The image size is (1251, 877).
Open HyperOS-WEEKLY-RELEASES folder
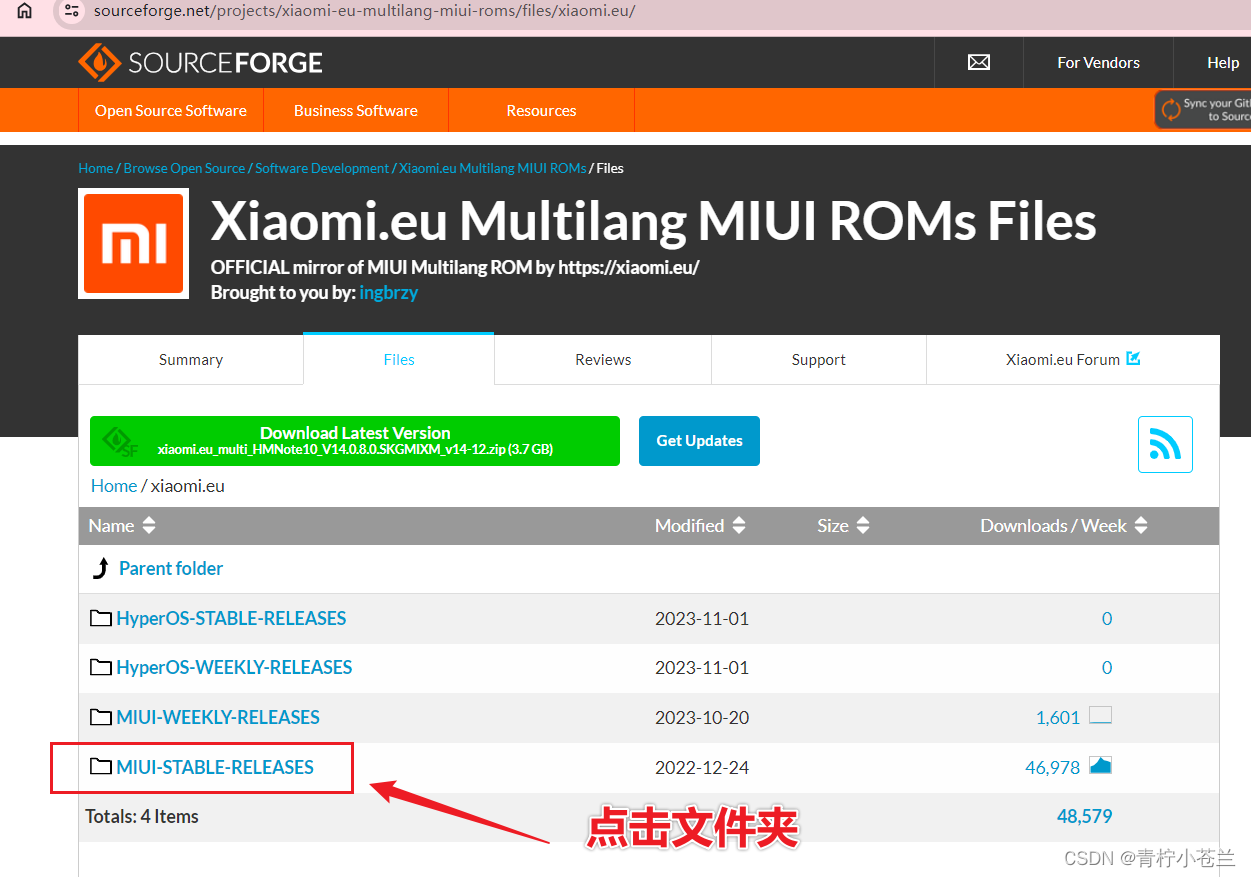234,667
